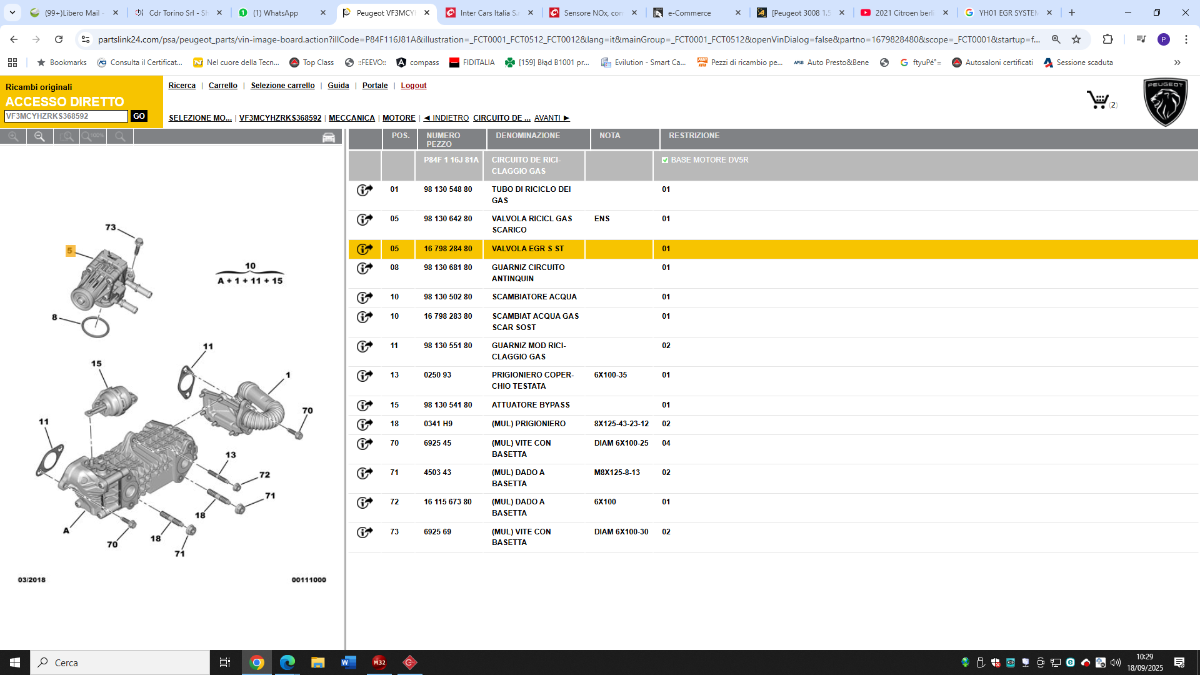
Task: Open the Carrello link
Action: tap(223, 86)
